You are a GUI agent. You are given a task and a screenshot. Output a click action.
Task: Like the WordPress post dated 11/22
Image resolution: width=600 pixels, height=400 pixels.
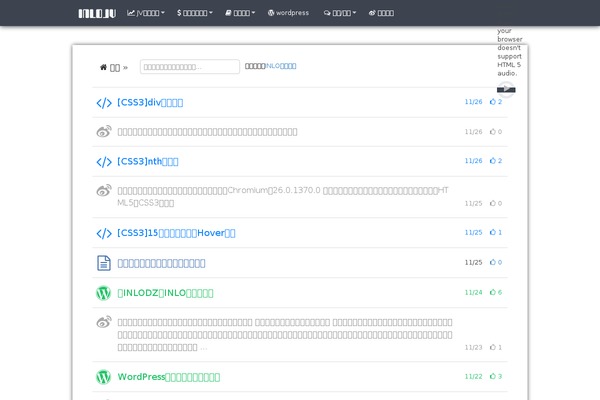(x=496, y=377)
